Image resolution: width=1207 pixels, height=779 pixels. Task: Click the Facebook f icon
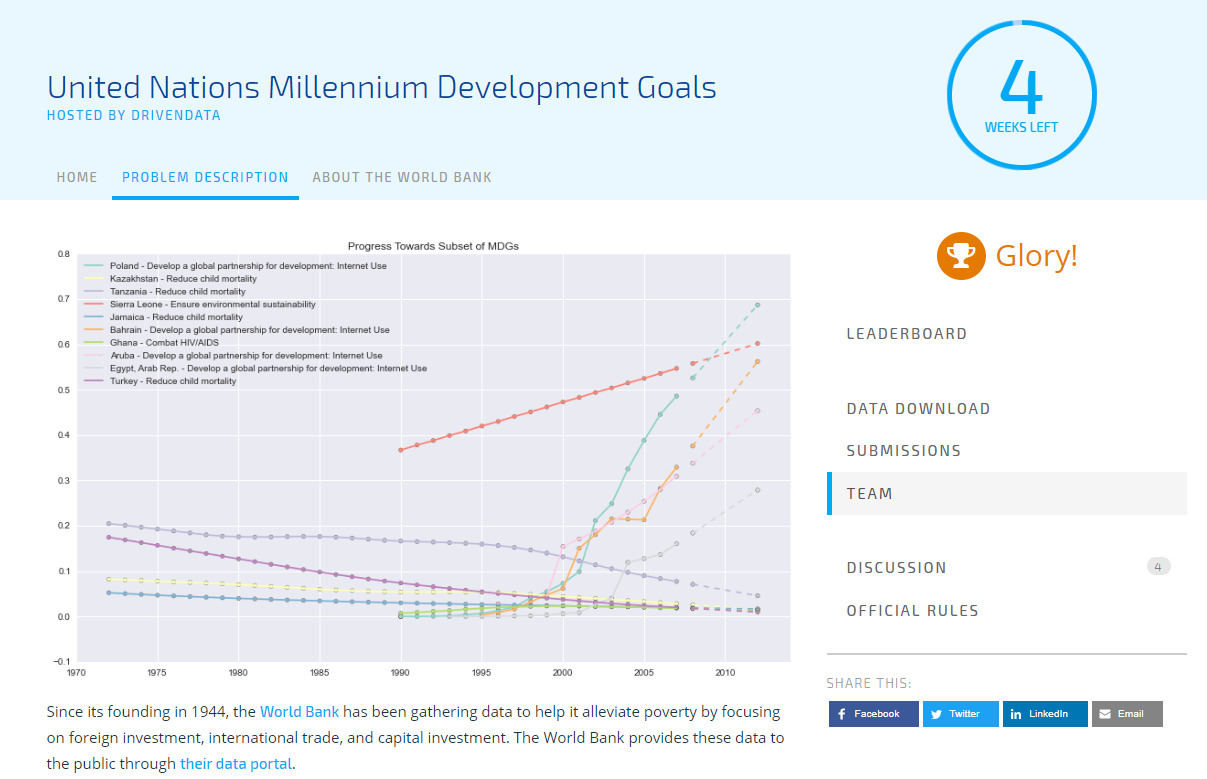842,714
